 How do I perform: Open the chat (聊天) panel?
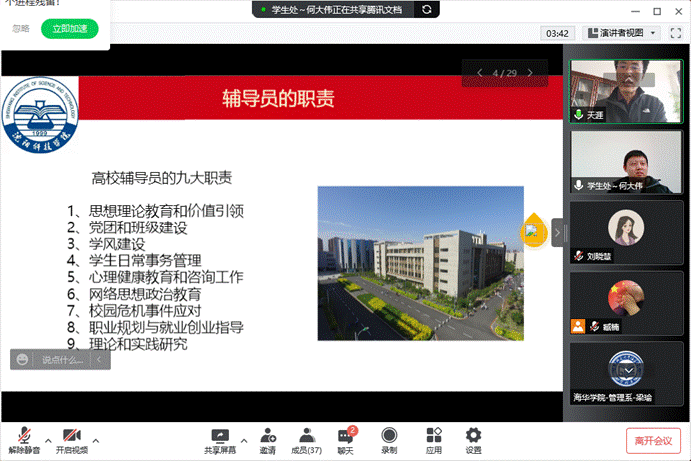(346, 440)
